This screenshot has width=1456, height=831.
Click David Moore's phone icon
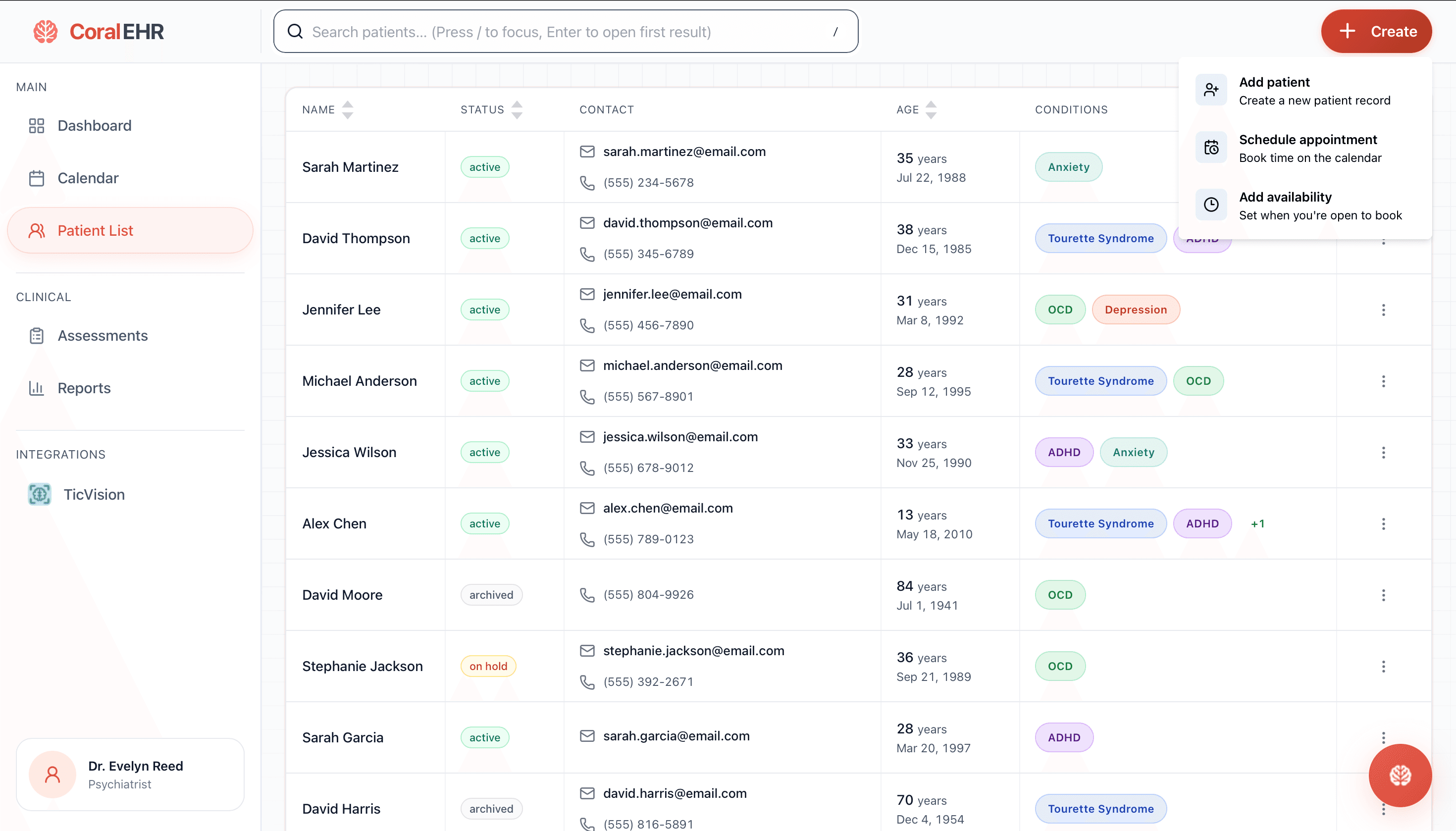point(587,595)
